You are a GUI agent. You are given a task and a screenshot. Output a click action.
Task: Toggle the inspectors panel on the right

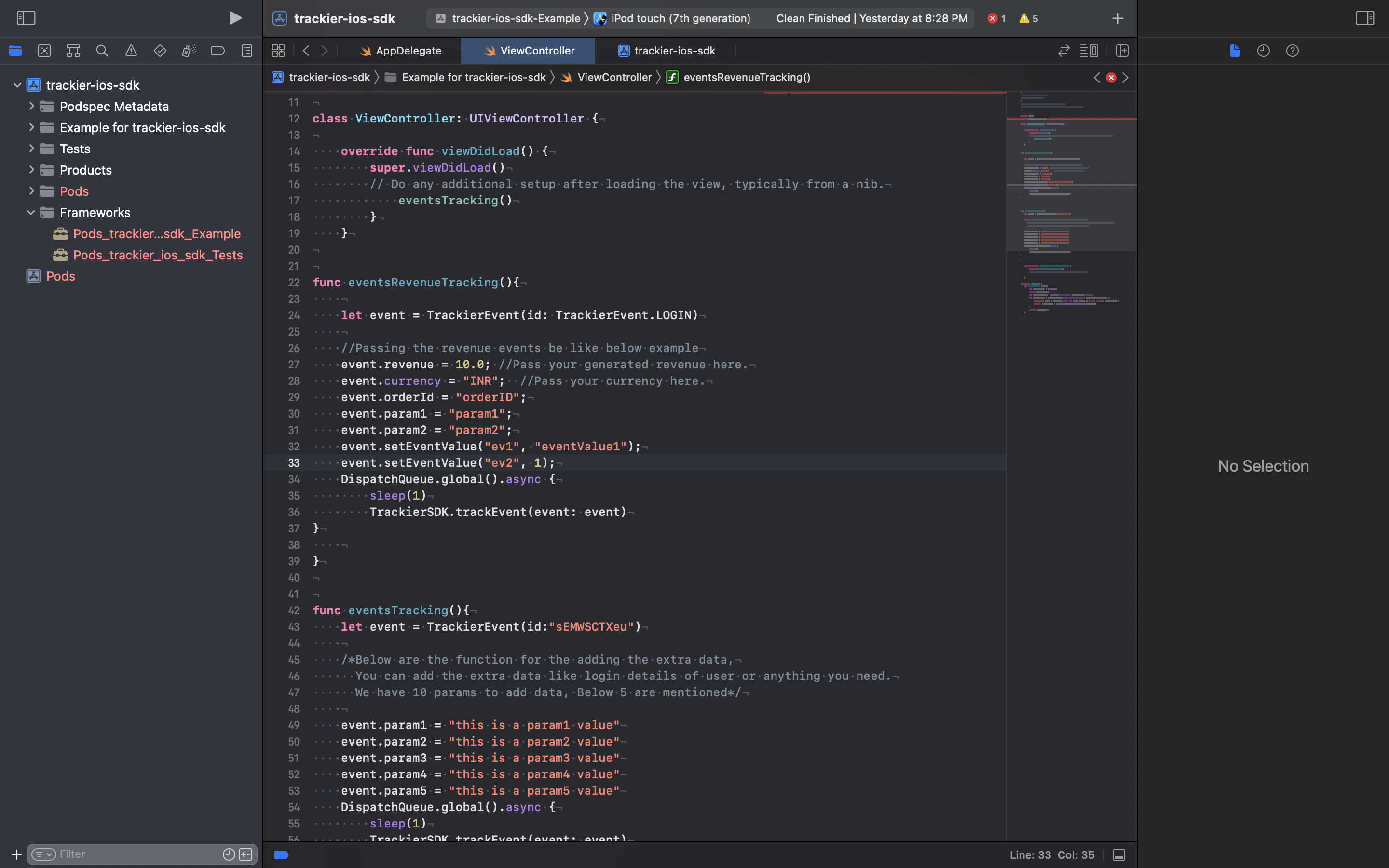1364,18
